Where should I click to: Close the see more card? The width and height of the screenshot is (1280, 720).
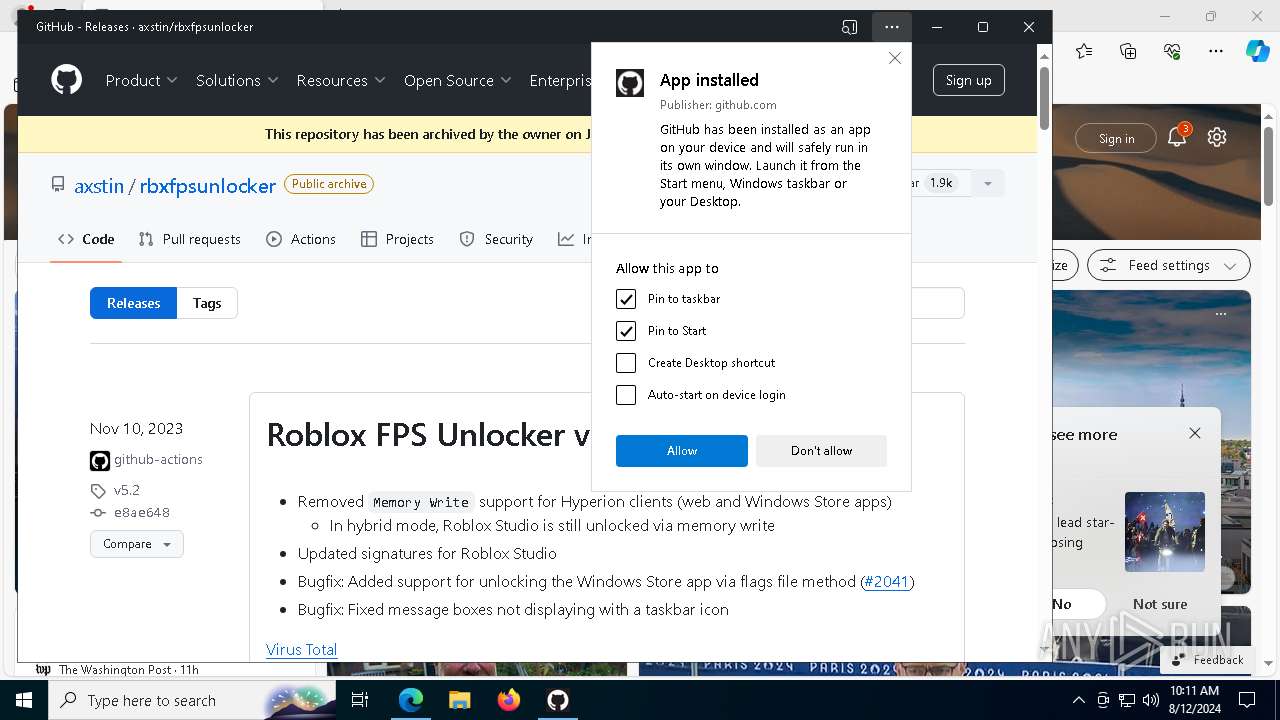(1195, 433)
